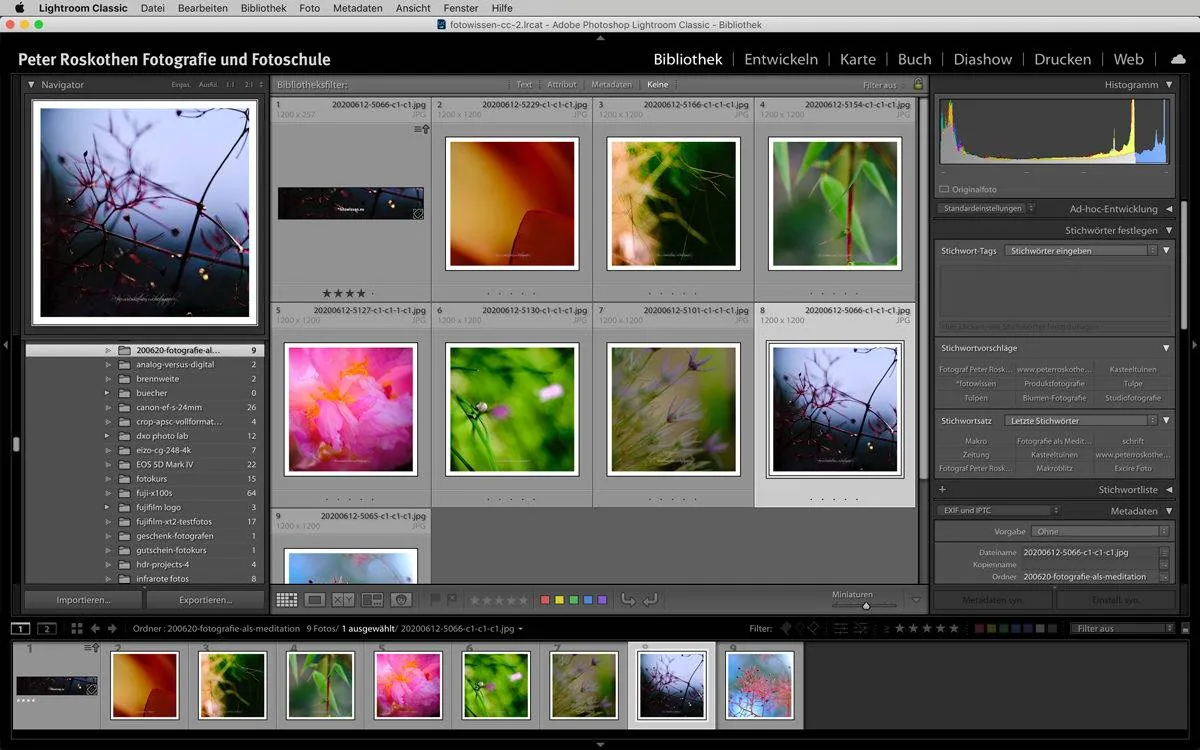The width and height of the screenshot is (1200, 750).
Task: Select the Grid view icon in the toolbar
Action: pyautogui.click(x=288, y=599)
